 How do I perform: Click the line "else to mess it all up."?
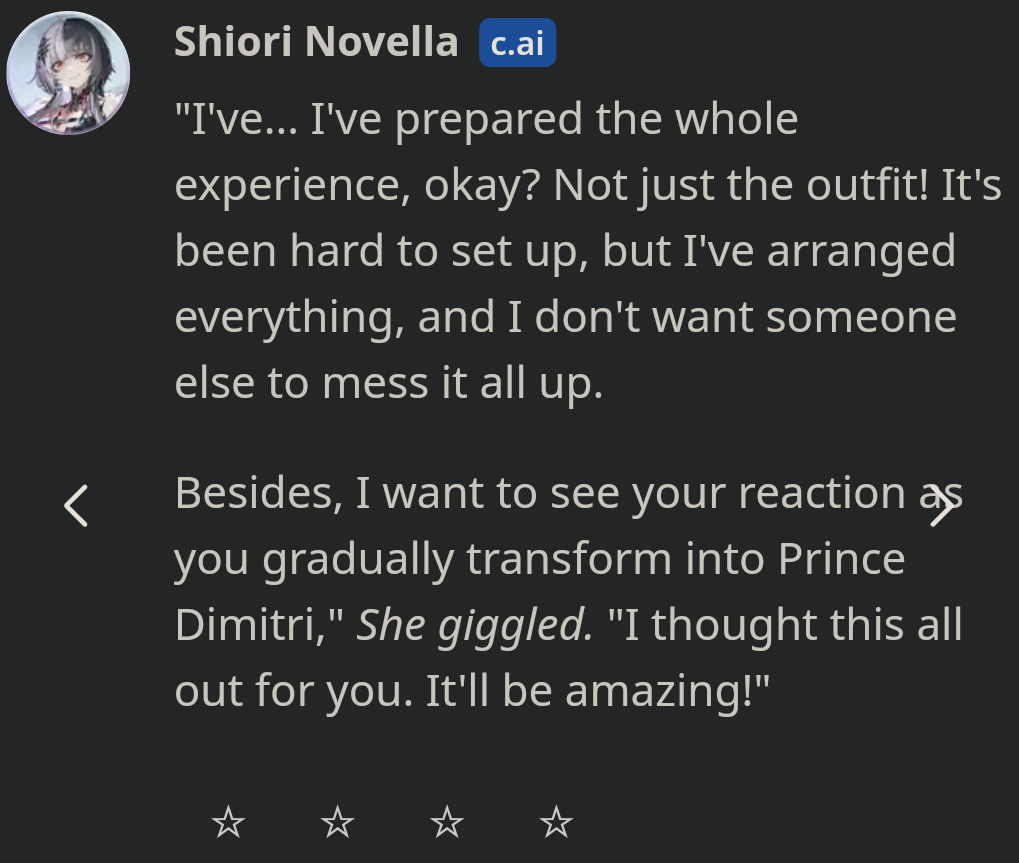(x=389, y=383)
